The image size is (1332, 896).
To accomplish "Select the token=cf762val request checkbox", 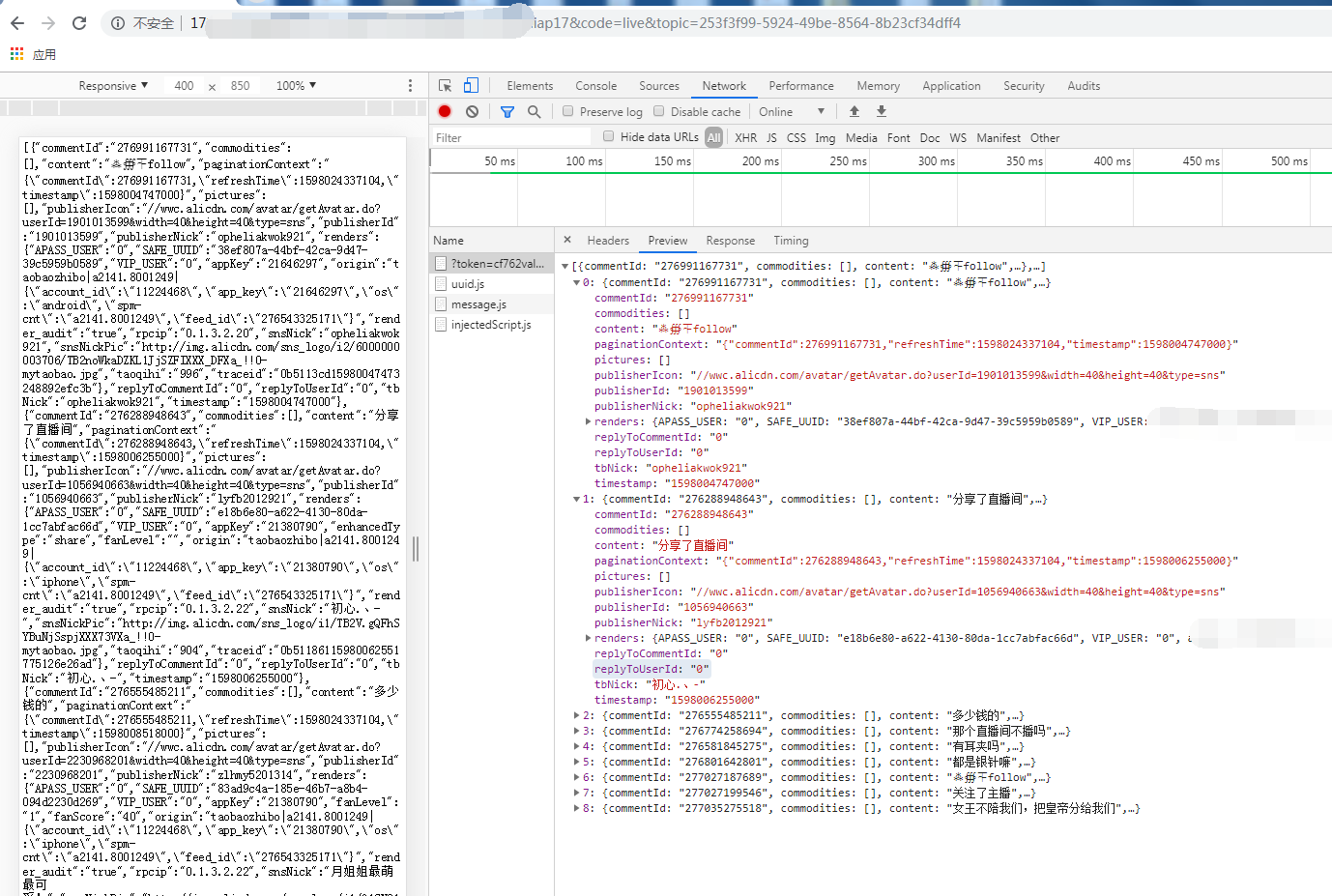I will pyautogui.click(x=441, y=263).
